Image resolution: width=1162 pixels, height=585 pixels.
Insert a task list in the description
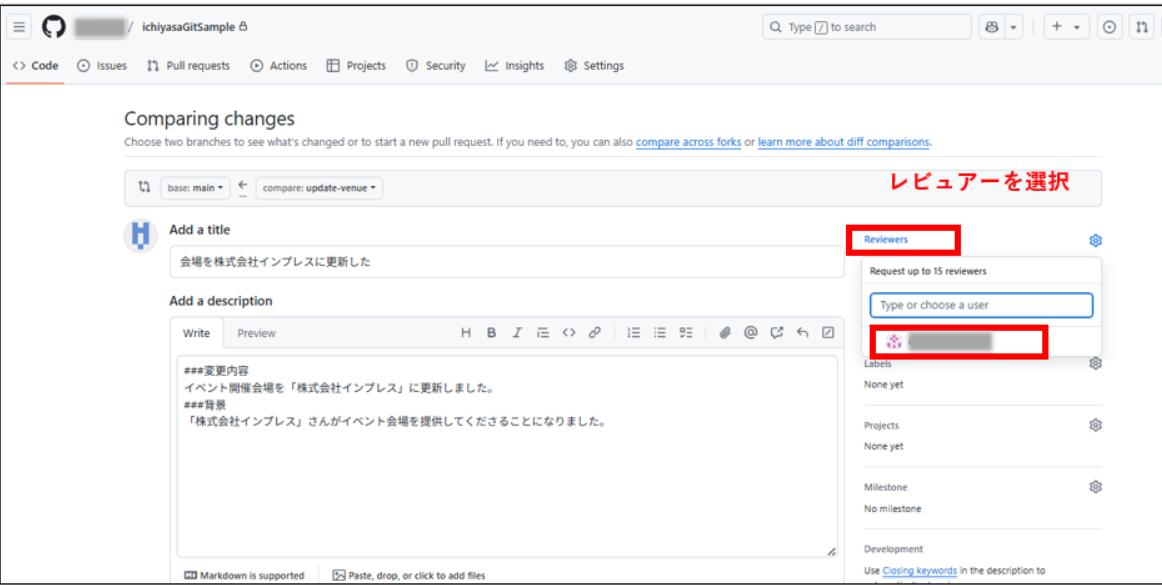tap(686, 332)
